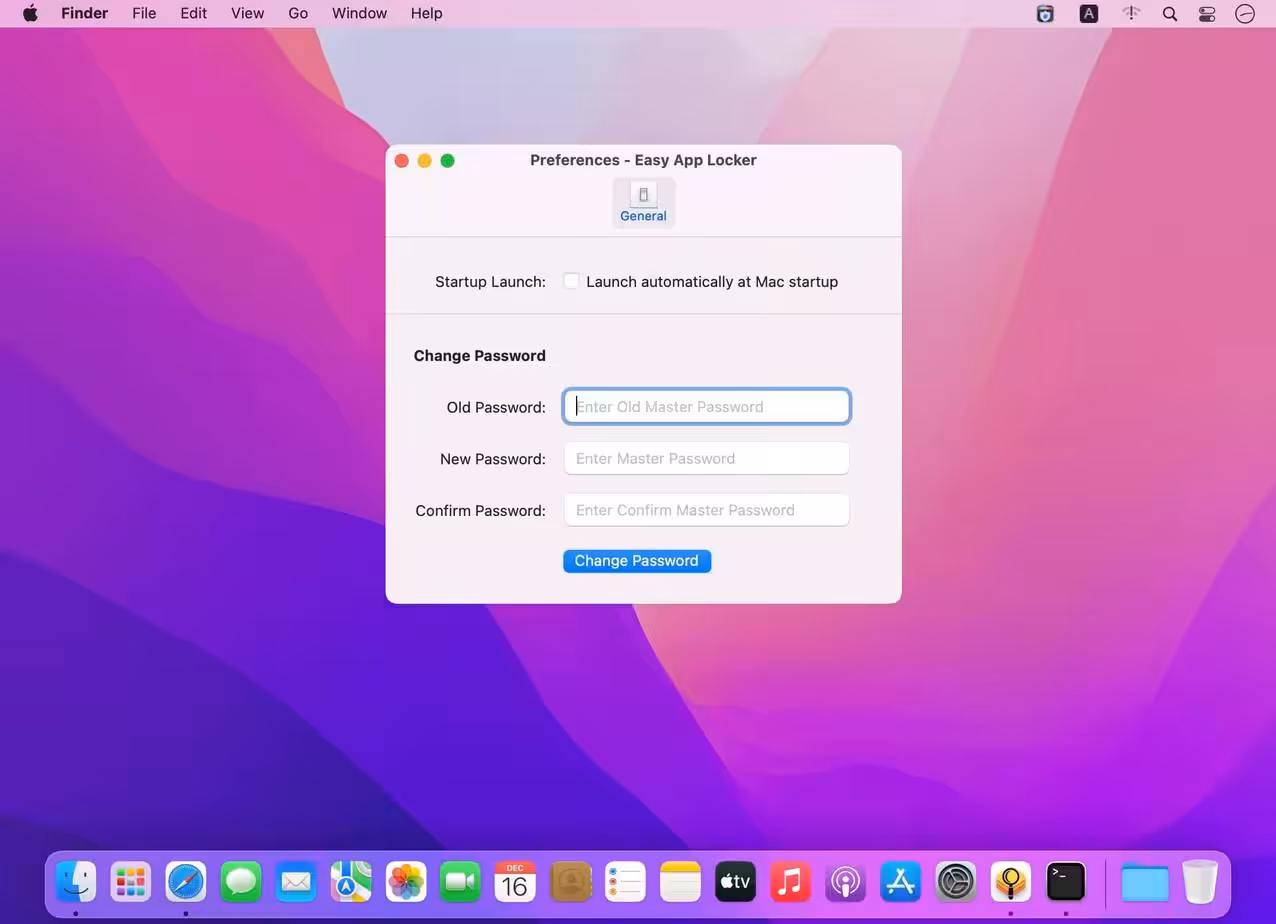Minimize the Easy App Locker window
1276x924 pixels.
coord(425,160)
